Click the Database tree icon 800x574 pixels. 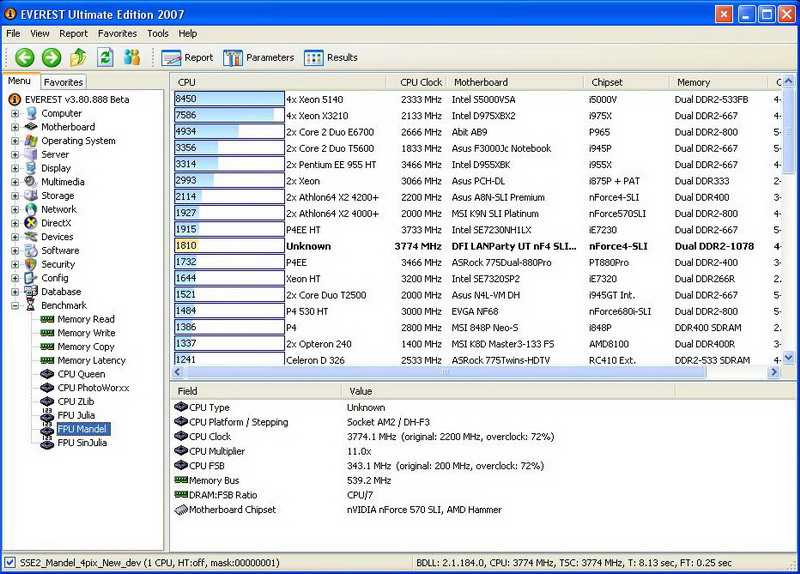click(31, 292)
